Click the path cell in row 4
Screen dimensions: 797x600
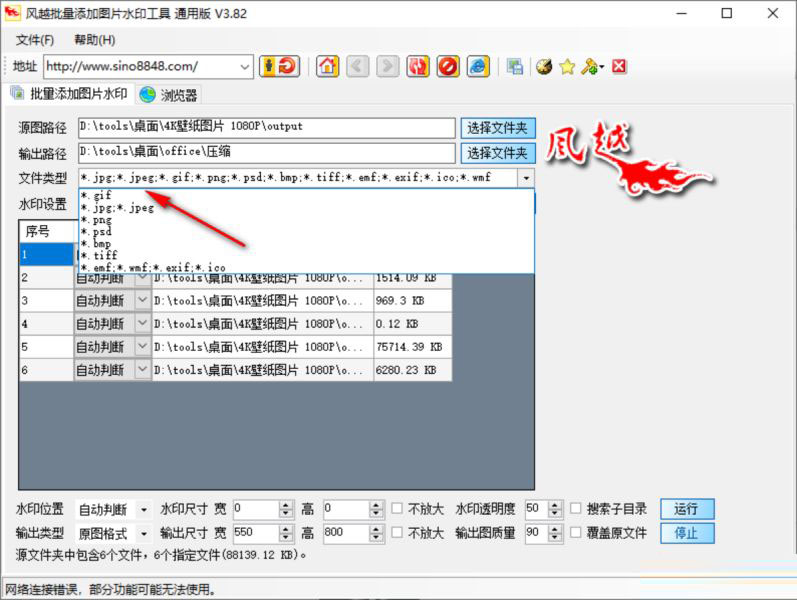point(262,324)
